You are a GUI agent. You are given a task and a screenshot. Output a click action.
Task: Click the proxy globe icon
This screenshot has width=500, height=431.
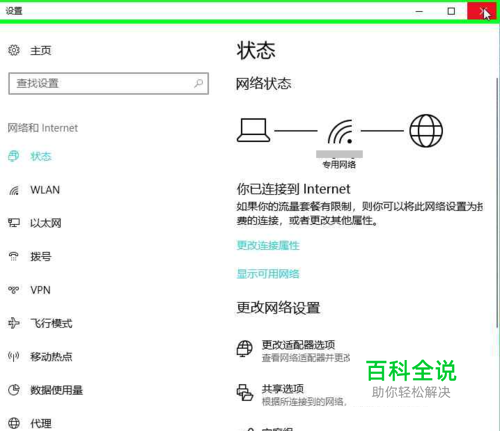[x=14, y=423]
